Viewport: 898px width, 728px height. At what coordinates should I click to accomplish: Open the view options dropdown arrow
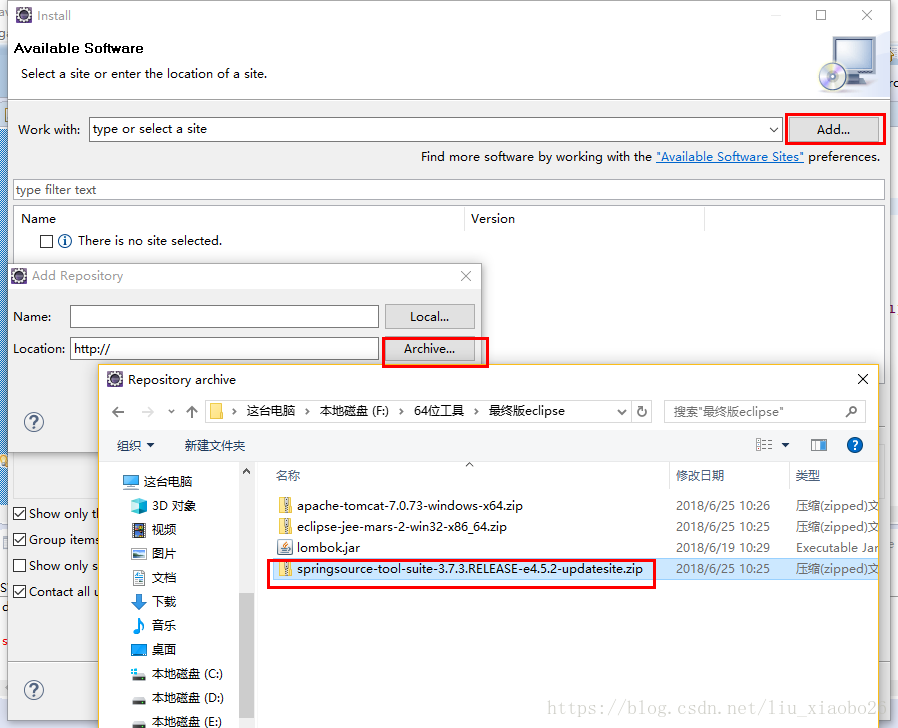tap(785, 445)
